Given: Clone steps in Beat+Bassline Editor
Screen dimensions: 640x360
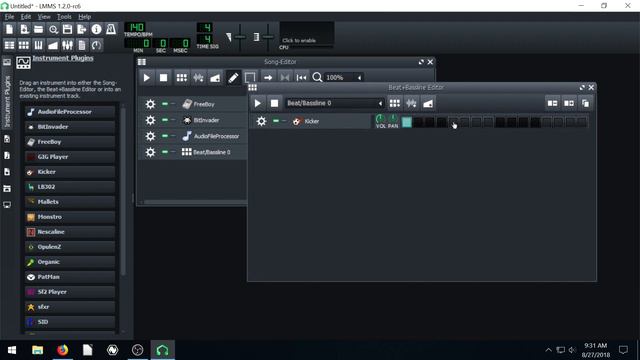Looking at the screenshot, I should pyautogui.click(x=585, y=103).
